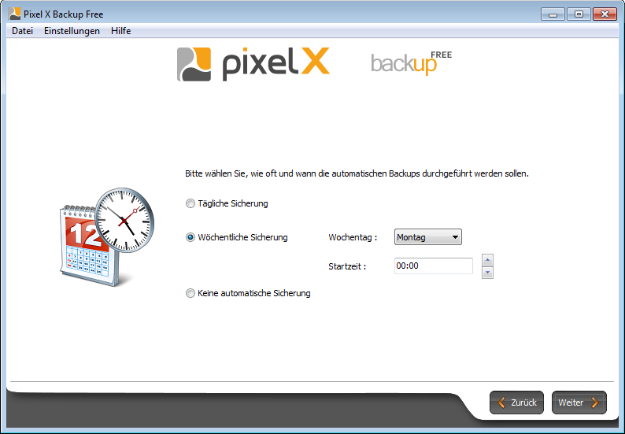Open the Hilfe menu
The height and width of the screenshot is (434, 625).
point(121,31)
